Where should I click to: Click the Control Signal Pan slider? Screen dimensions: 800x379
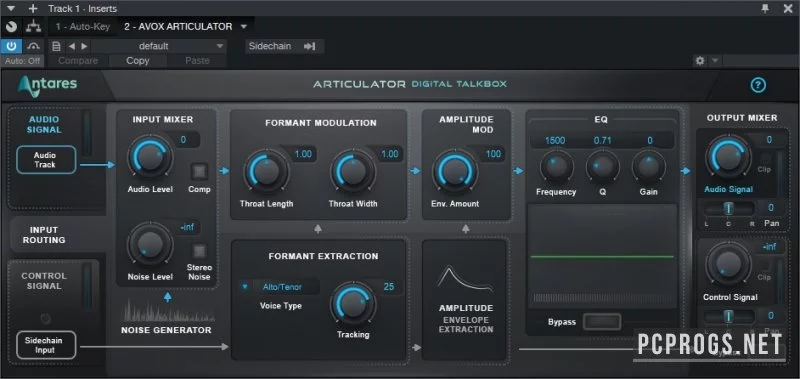pos(729,316)
